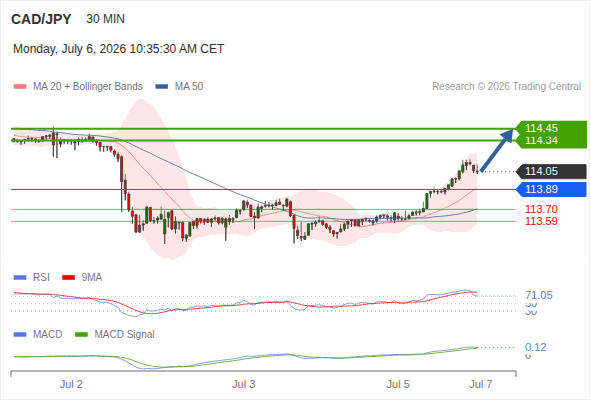Click the Jul 3 axis date label
This screenshot has height=400, width=590.
point(243,385)
